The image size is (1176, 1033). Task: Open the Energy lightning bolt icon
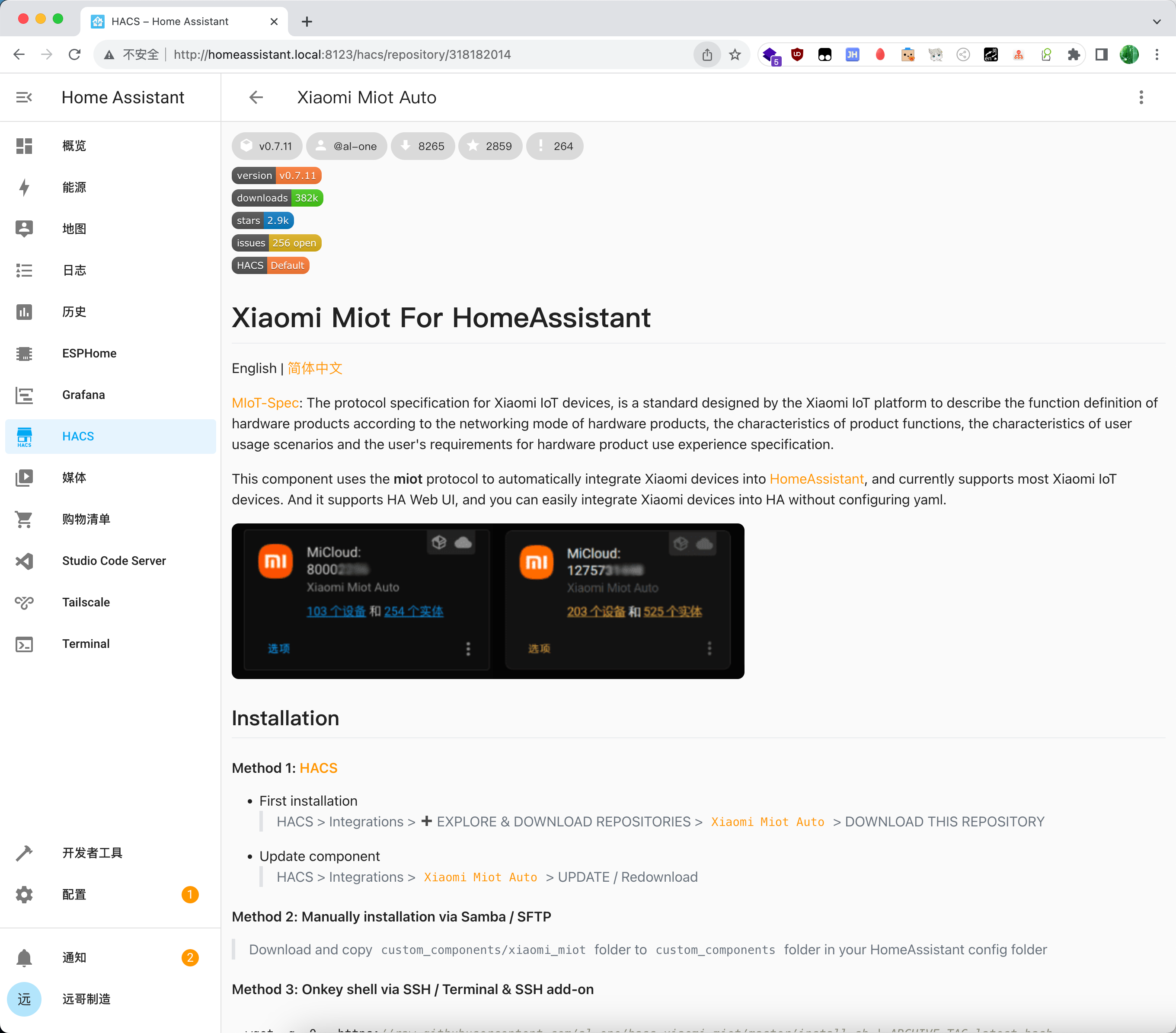tap(24, 188)
